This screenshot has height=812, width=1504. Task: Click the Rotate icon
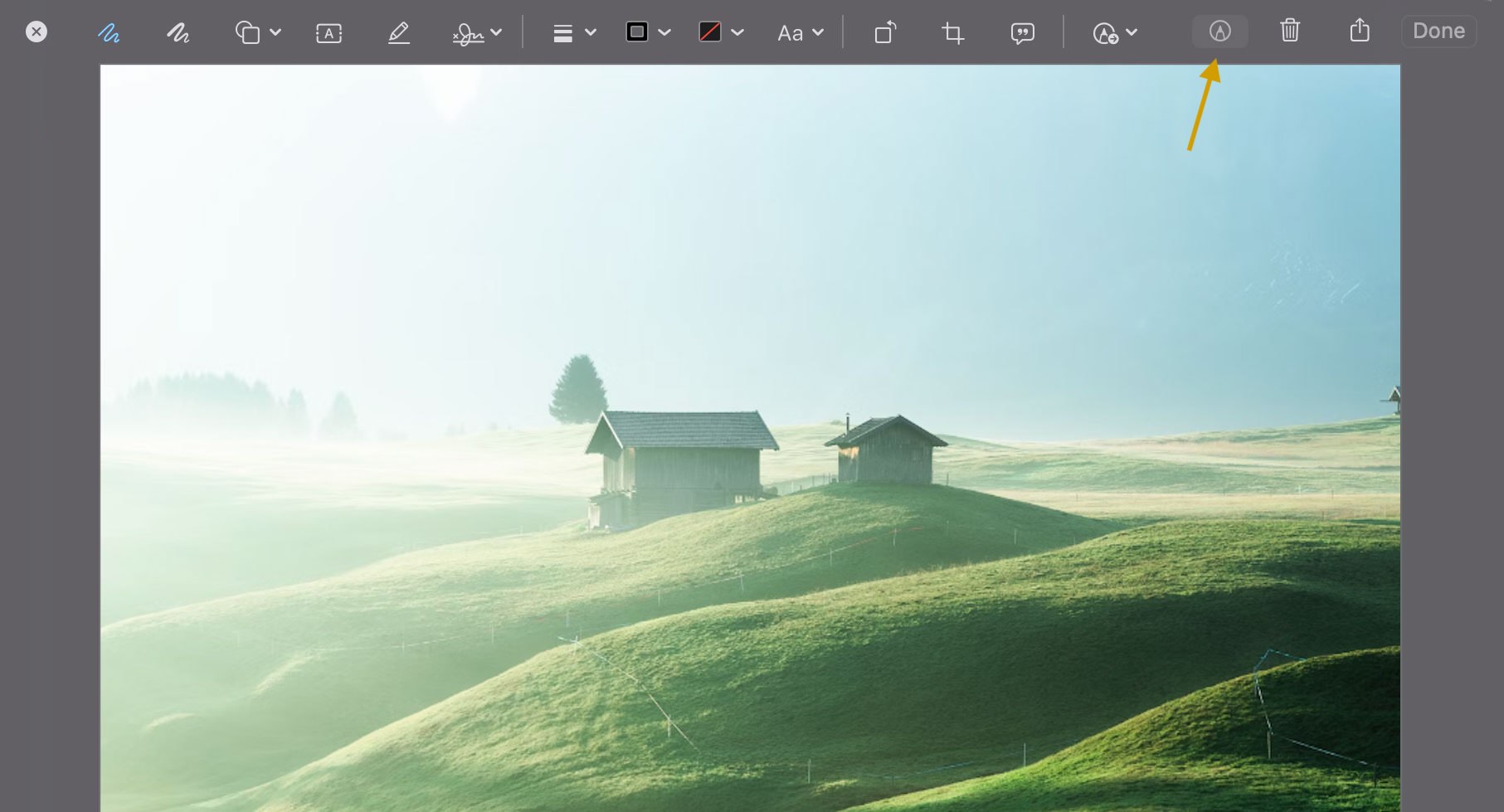tap(885, 32)
